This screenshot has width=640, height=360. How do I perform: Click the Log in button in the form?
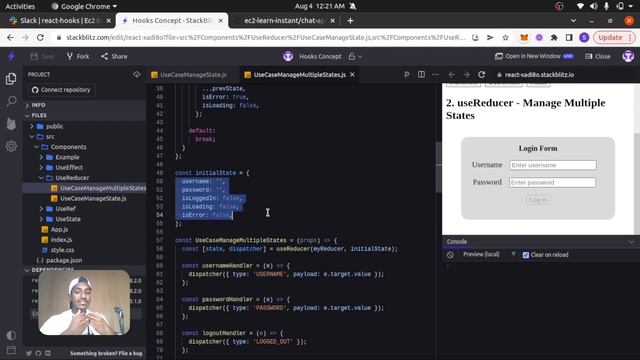tap(538, 200)
